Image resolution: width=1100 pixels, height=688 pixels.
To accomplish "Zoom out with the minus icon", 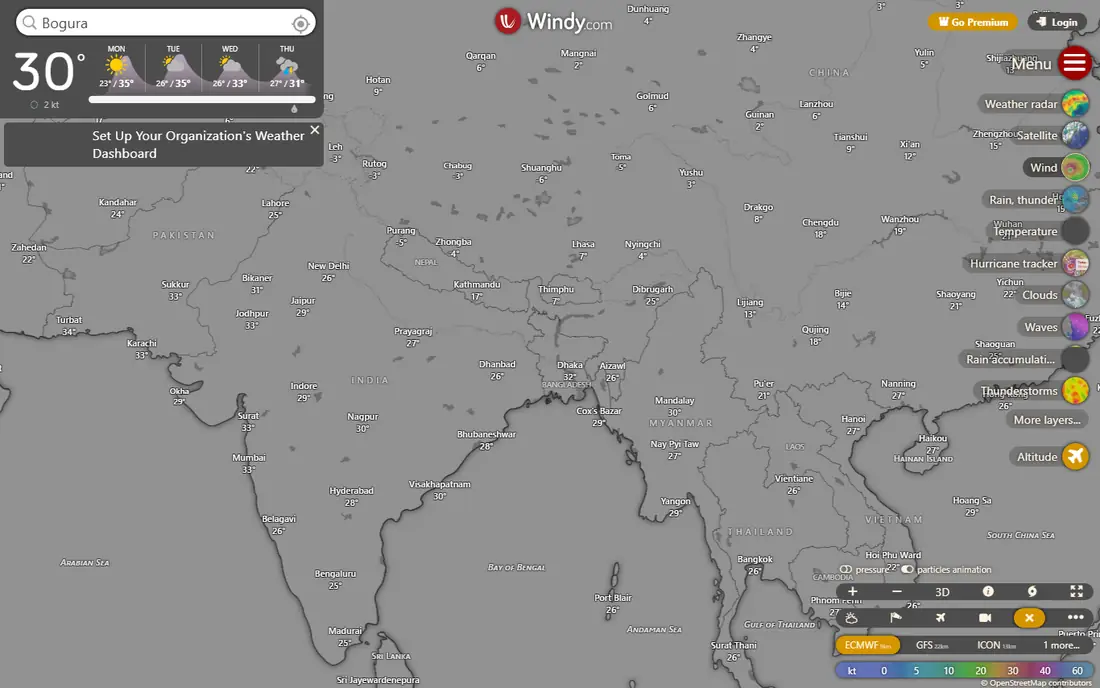I will [897, 591].
